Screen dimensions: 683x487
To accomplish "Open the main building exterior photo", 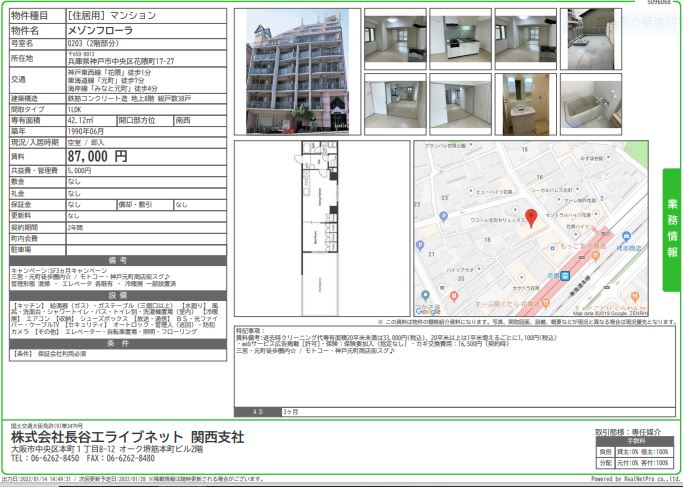I will 298,71.
